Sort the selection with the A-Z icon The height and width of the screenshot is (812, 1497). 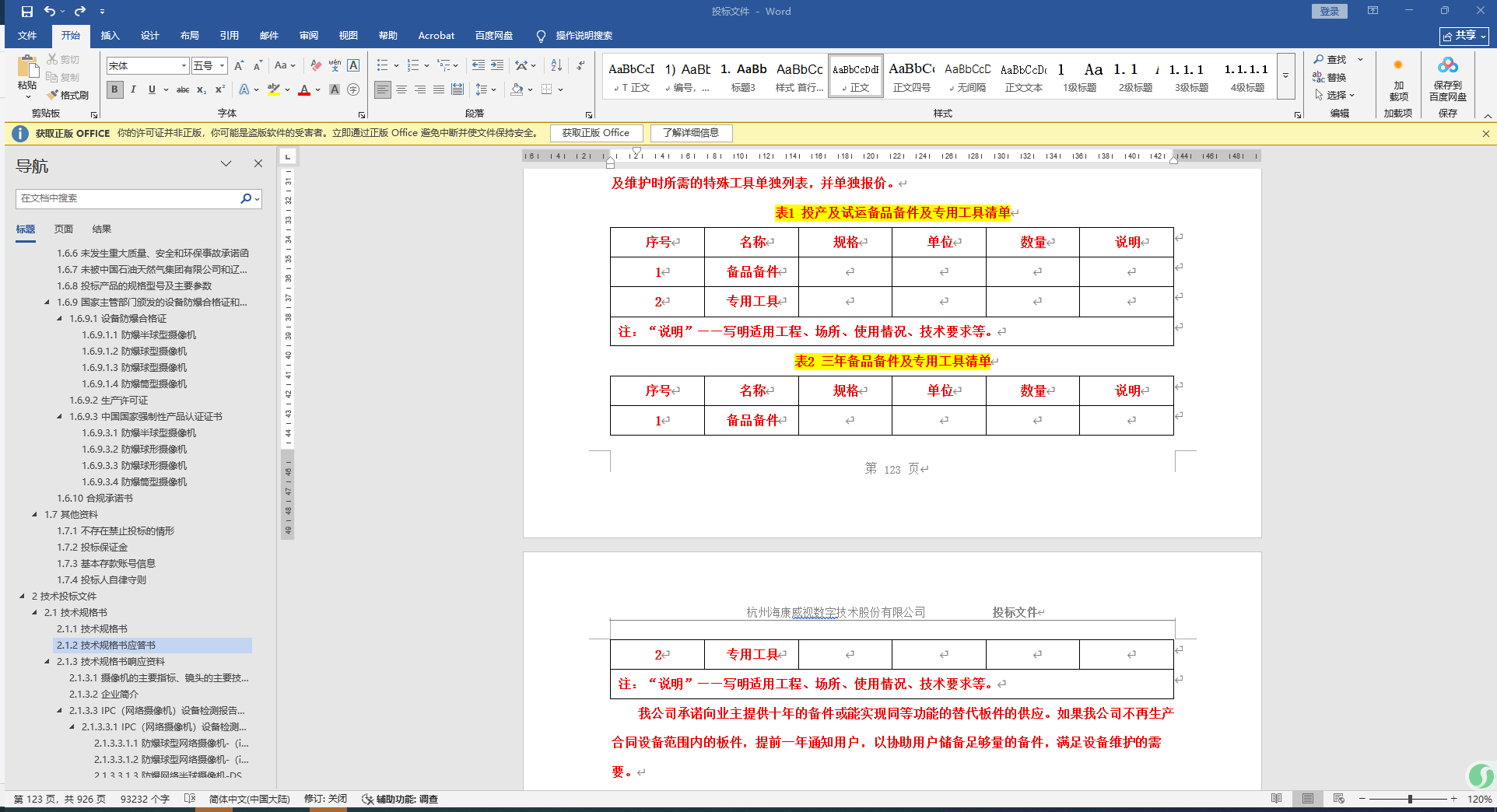point(556,65)
